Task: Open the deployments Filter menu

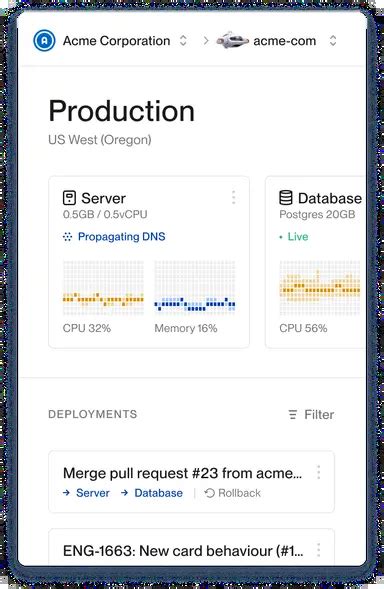Action: coord(311,414)
